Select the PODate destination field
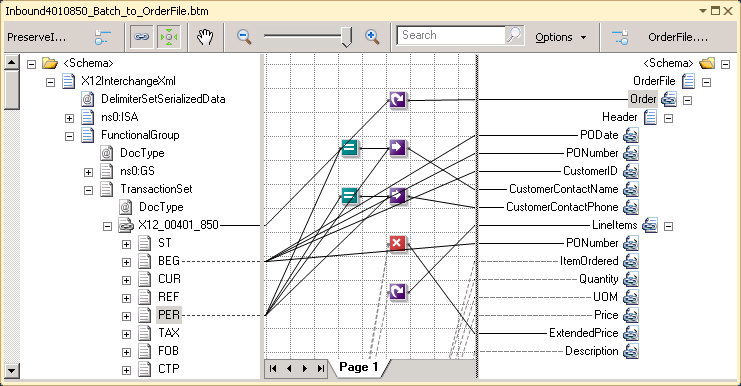 click(x=599, y=135)
